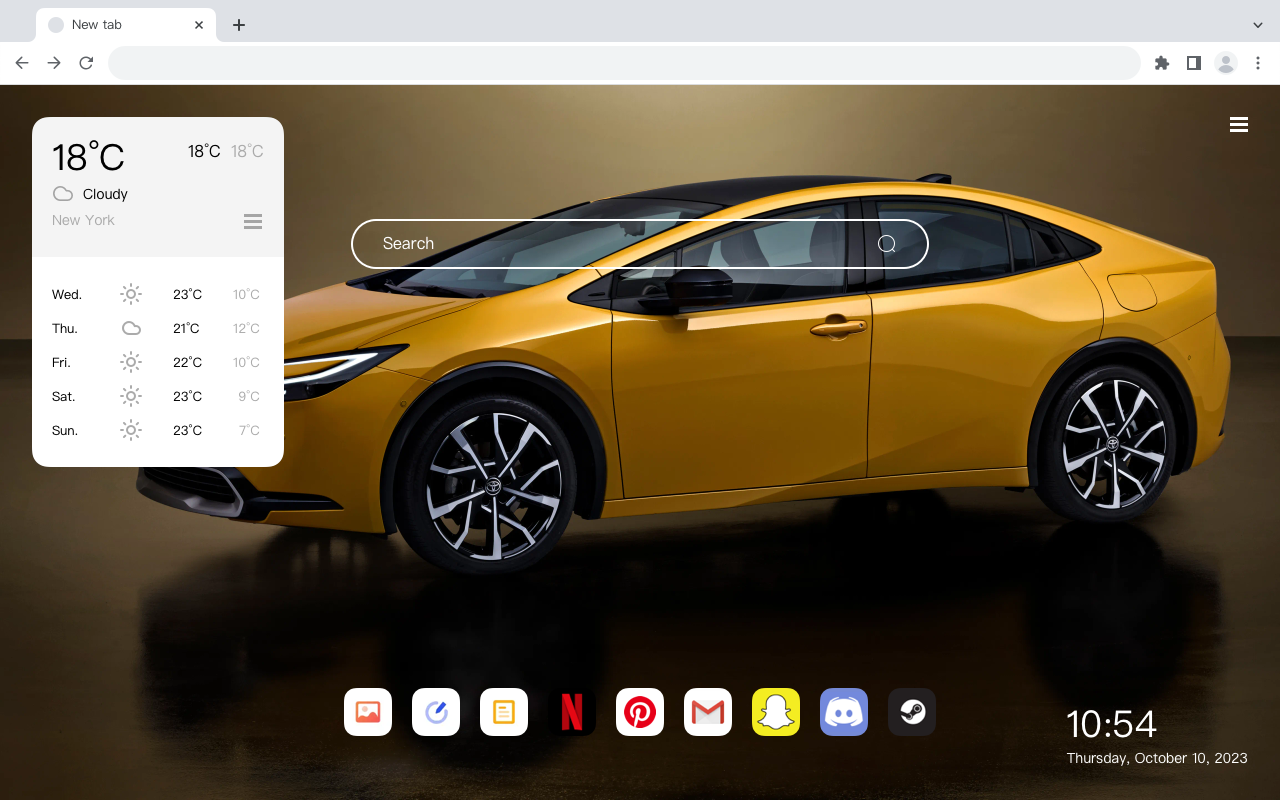
Task: Click the Wed. day label
Action: 67,294
